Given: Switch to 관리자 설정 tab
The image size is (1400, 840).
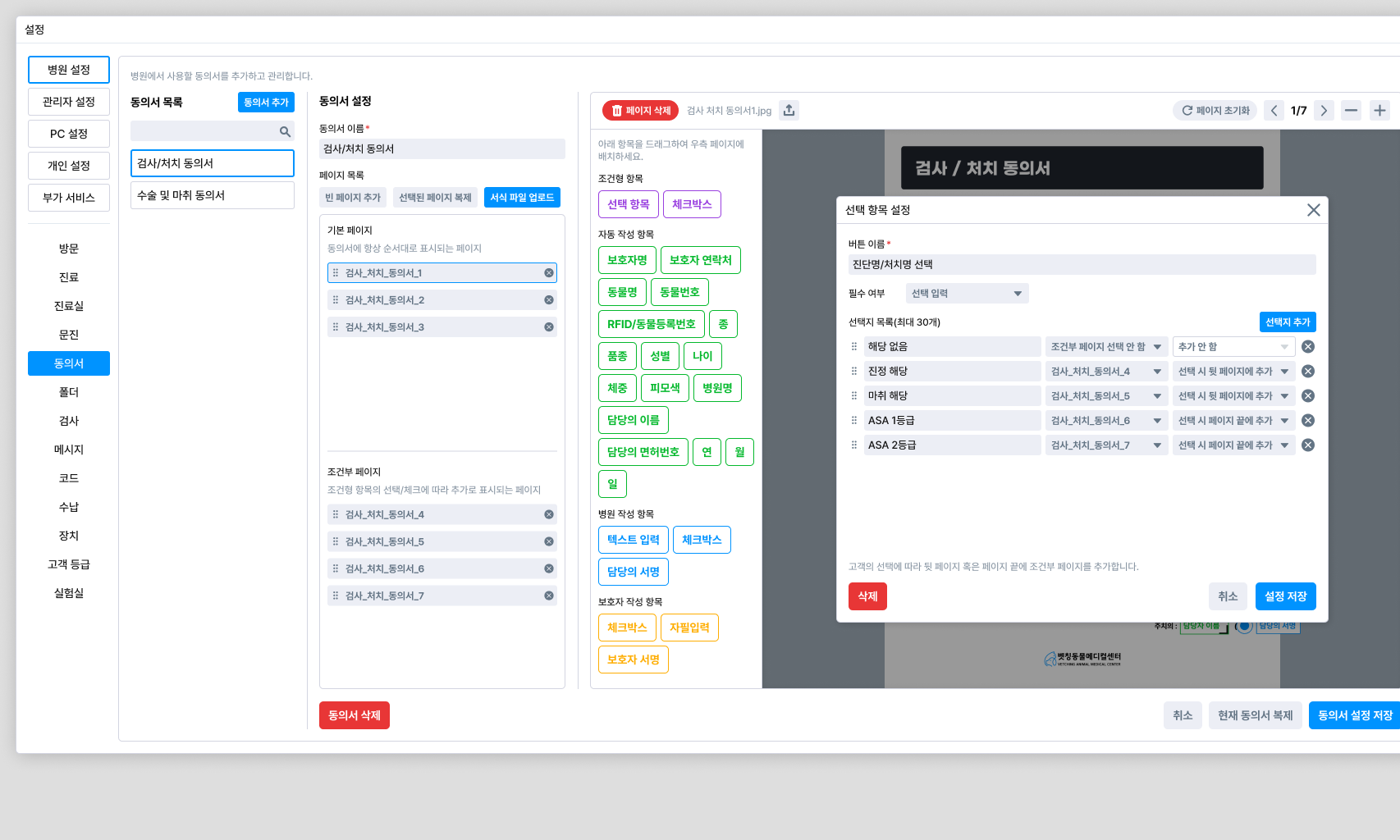Looking at the screenshot, I should pyautogui.click(x=69, y=102).
